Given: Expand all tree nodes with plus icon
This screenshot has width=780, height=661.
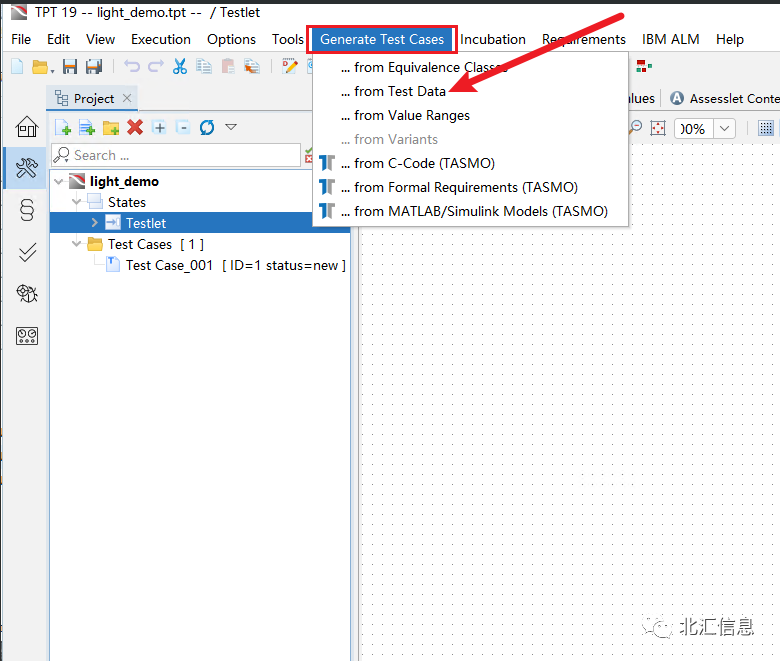Looking at the screenshot, I should coord(159,127).
